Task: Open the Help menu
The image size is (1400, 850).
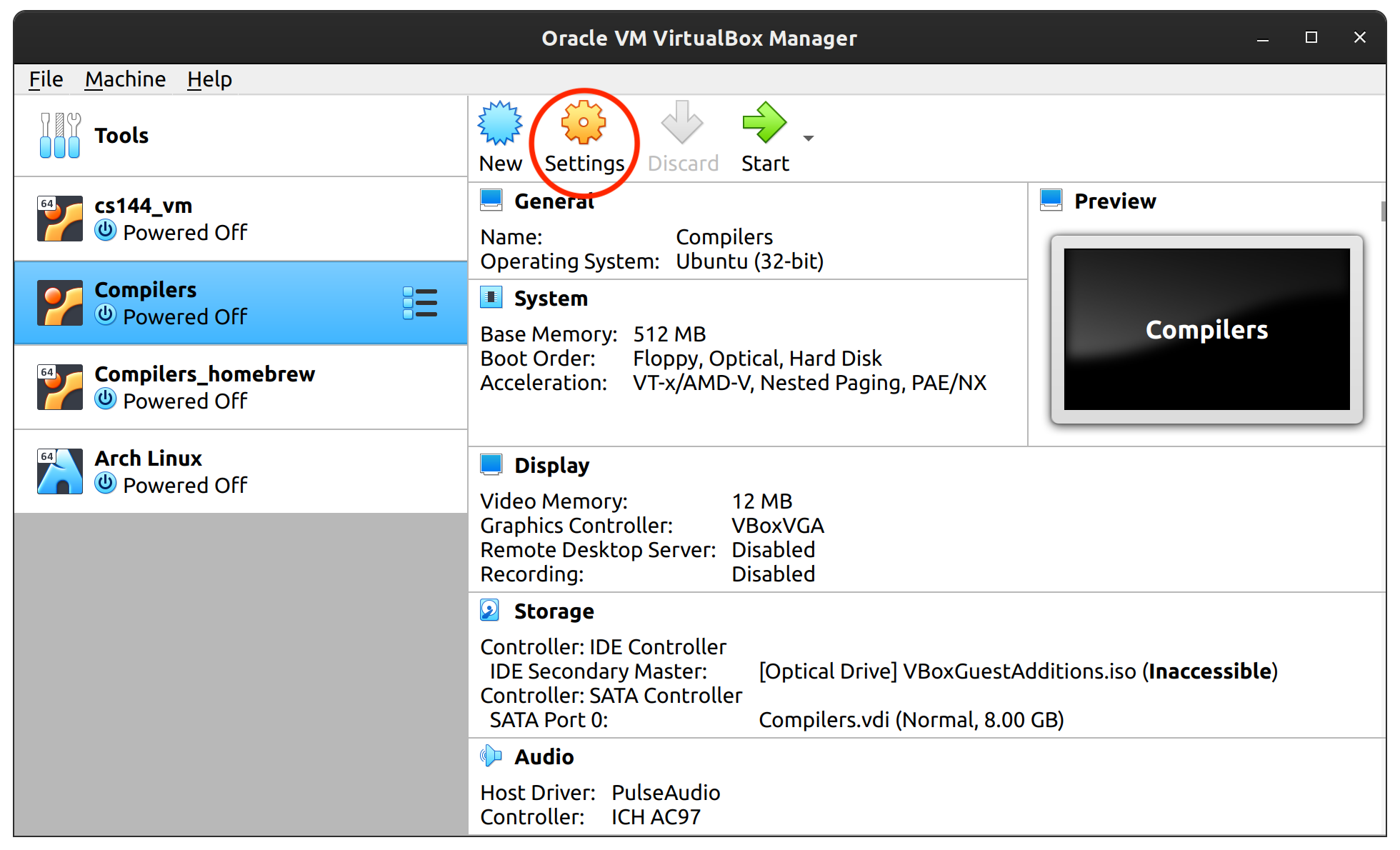Action: (209, 79)
